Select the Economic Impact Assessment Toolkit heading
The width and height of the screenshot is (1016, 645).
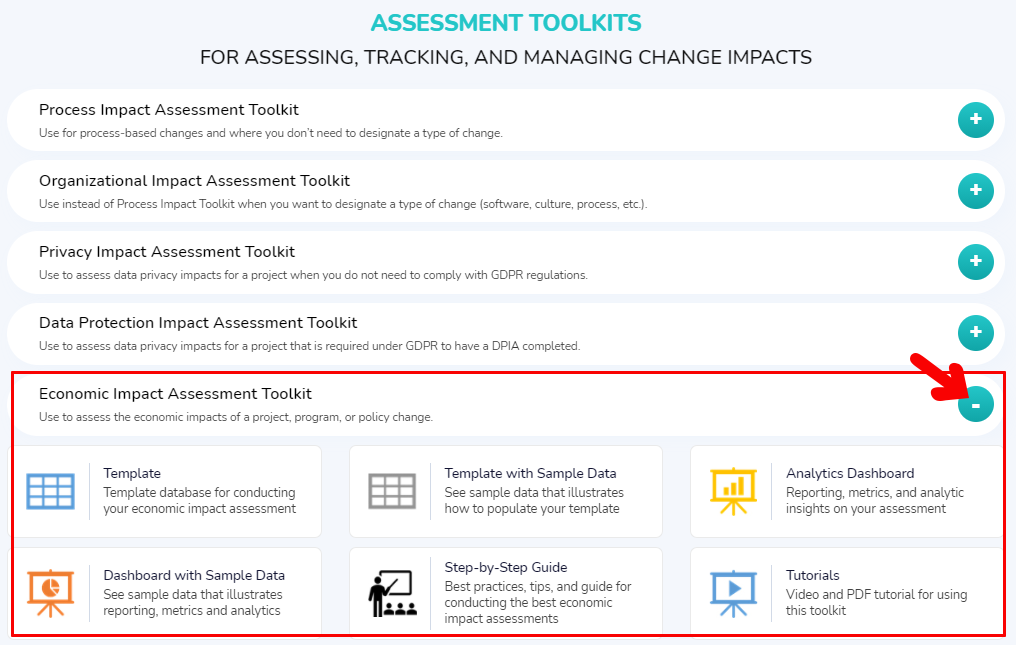click(x=176, y=393)
